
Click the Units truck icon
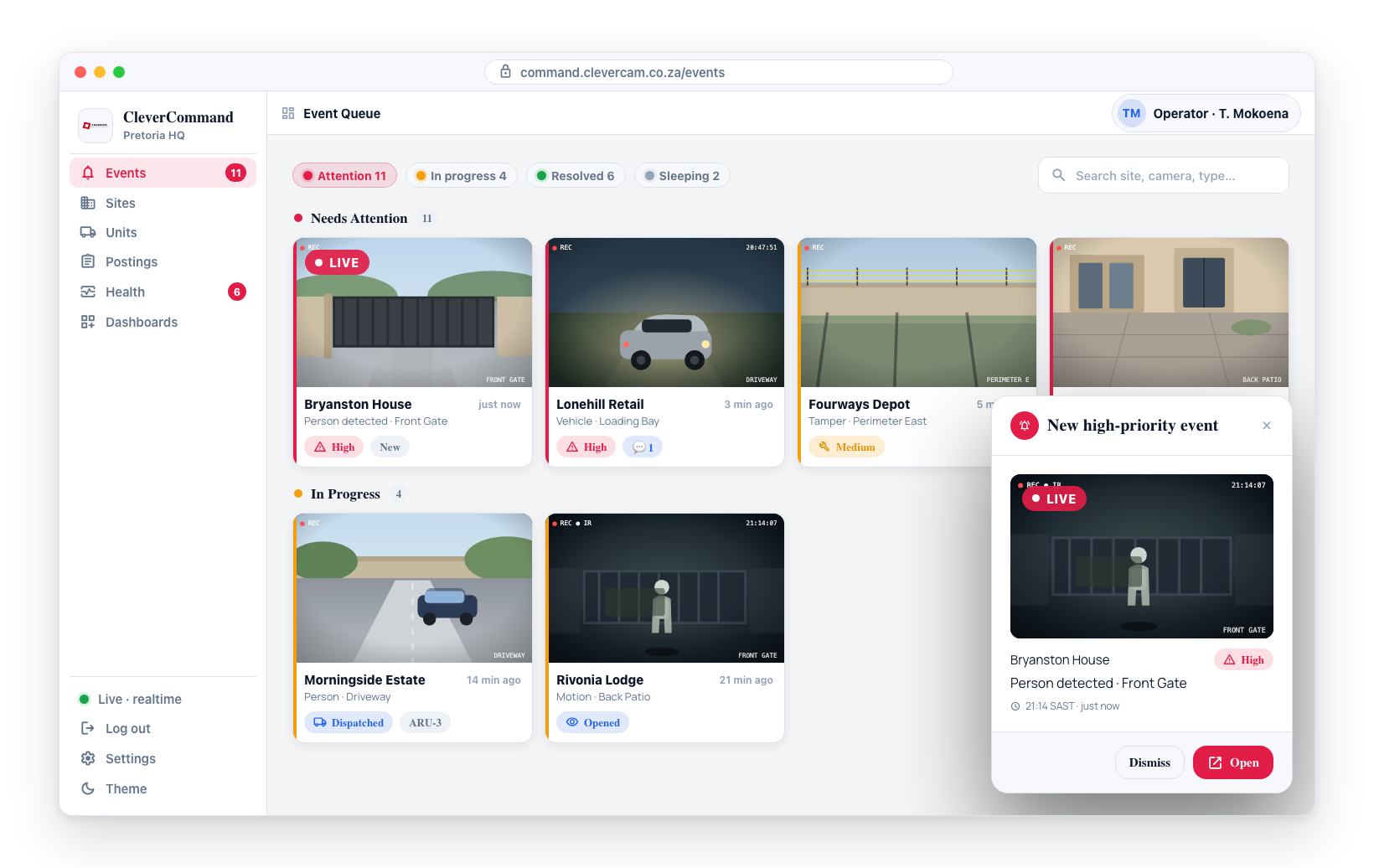[x=88, y=232]
